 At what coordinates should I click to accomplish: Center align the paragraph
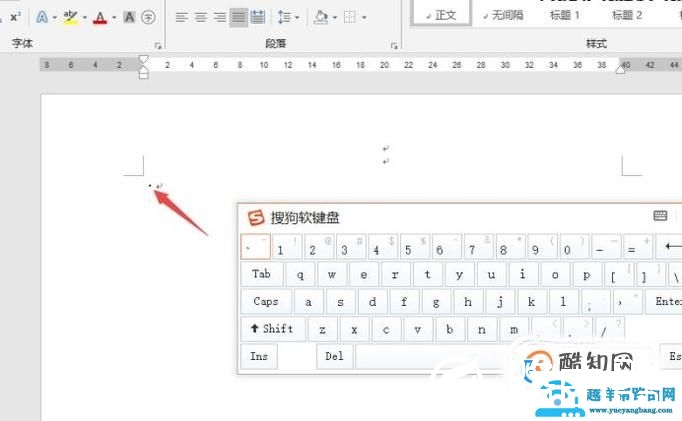pyautogui.click(x=201, y=17)
